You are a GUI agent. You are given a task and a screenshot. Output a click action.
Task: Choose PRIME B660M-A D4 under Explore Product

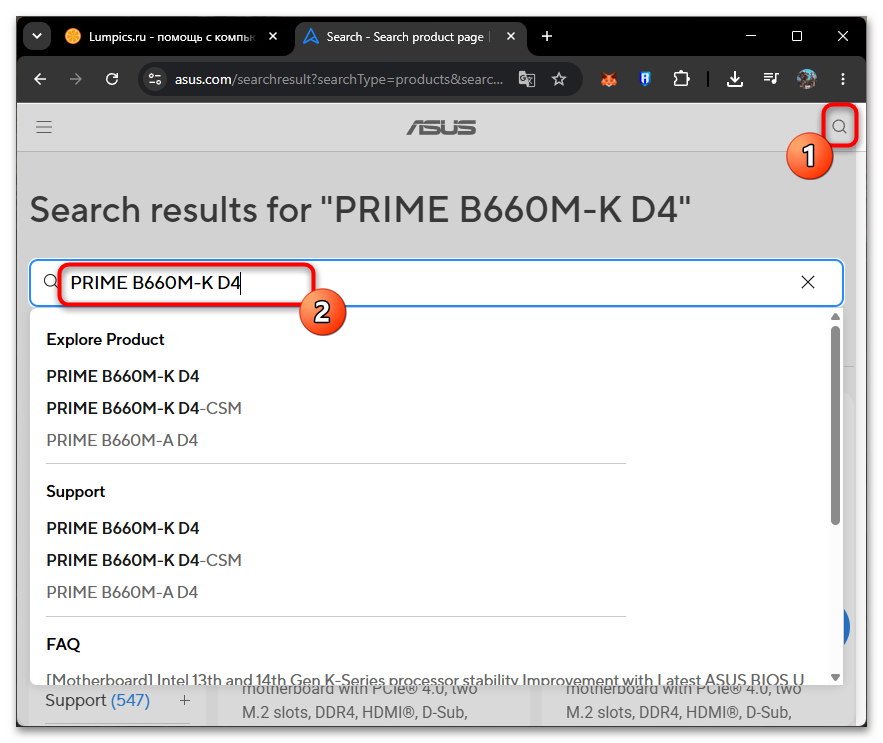click(x=122, y=441)
